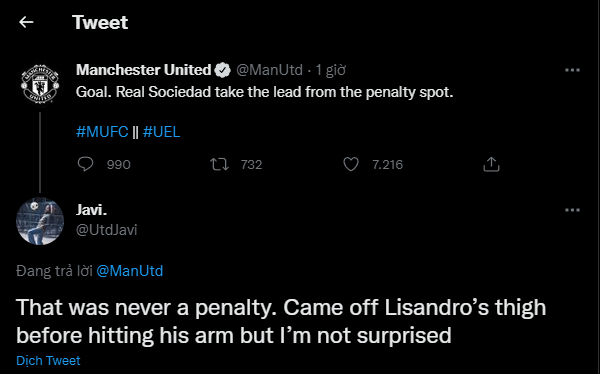600x374 pixels.
Task: Click the @UtdJavi handle
Action: point(107,230)
